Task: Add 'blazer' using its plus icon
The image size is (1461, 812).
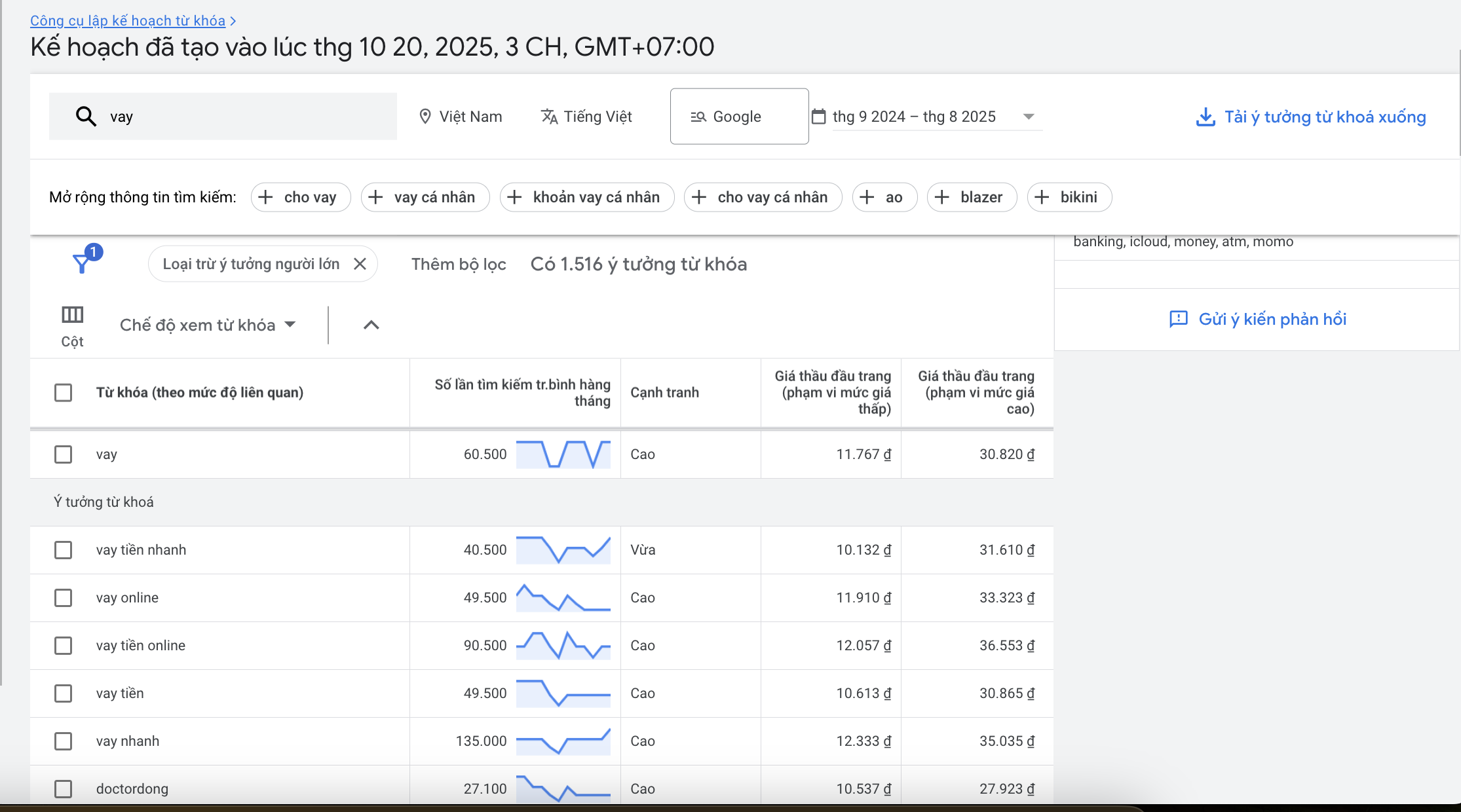Action: (942, 197)
